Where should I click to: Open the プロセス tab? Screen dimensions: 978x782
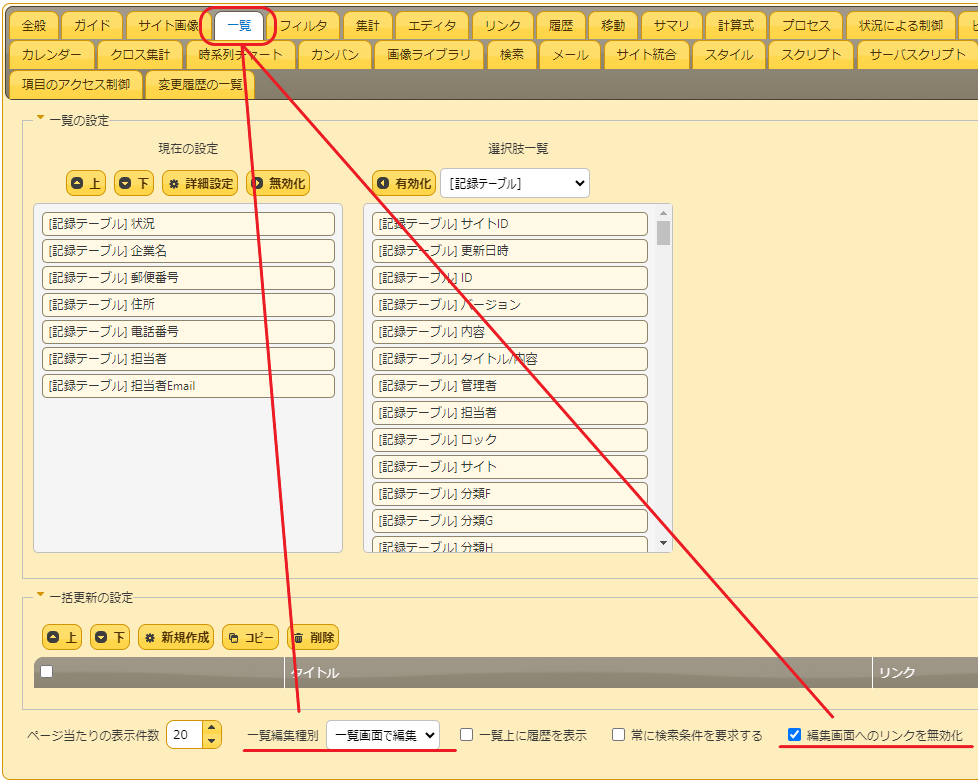[x=806, y=26]
